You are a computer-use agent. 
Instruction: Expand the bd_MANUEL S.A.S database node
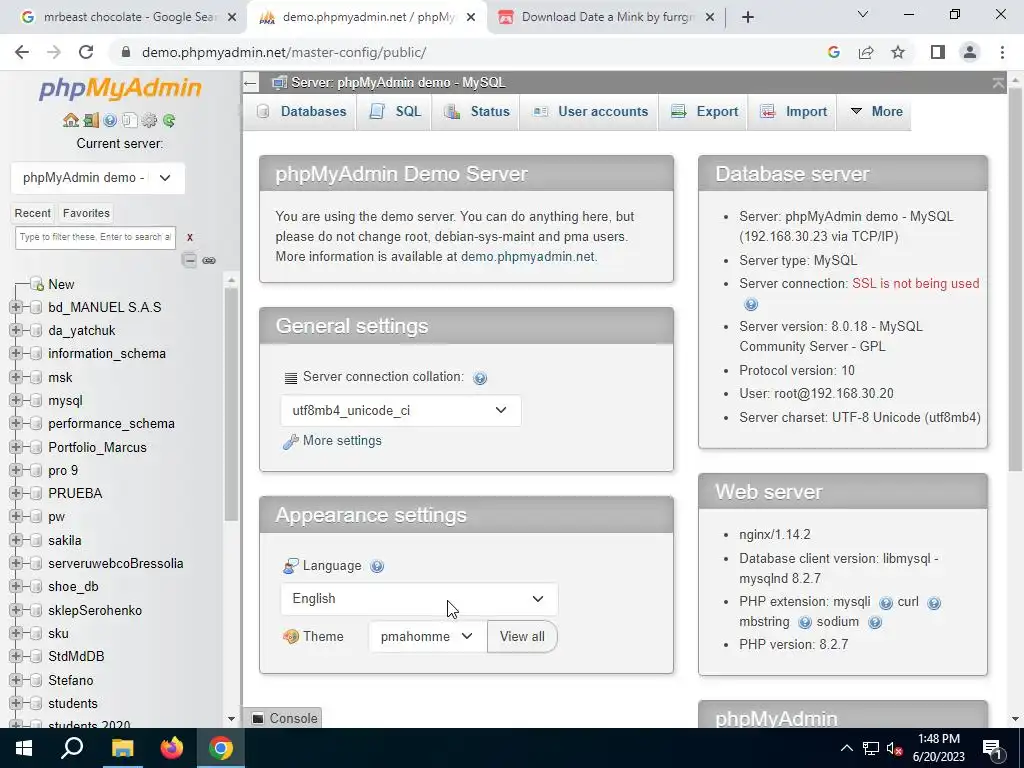pyautogui.click(x=16, y=308)
